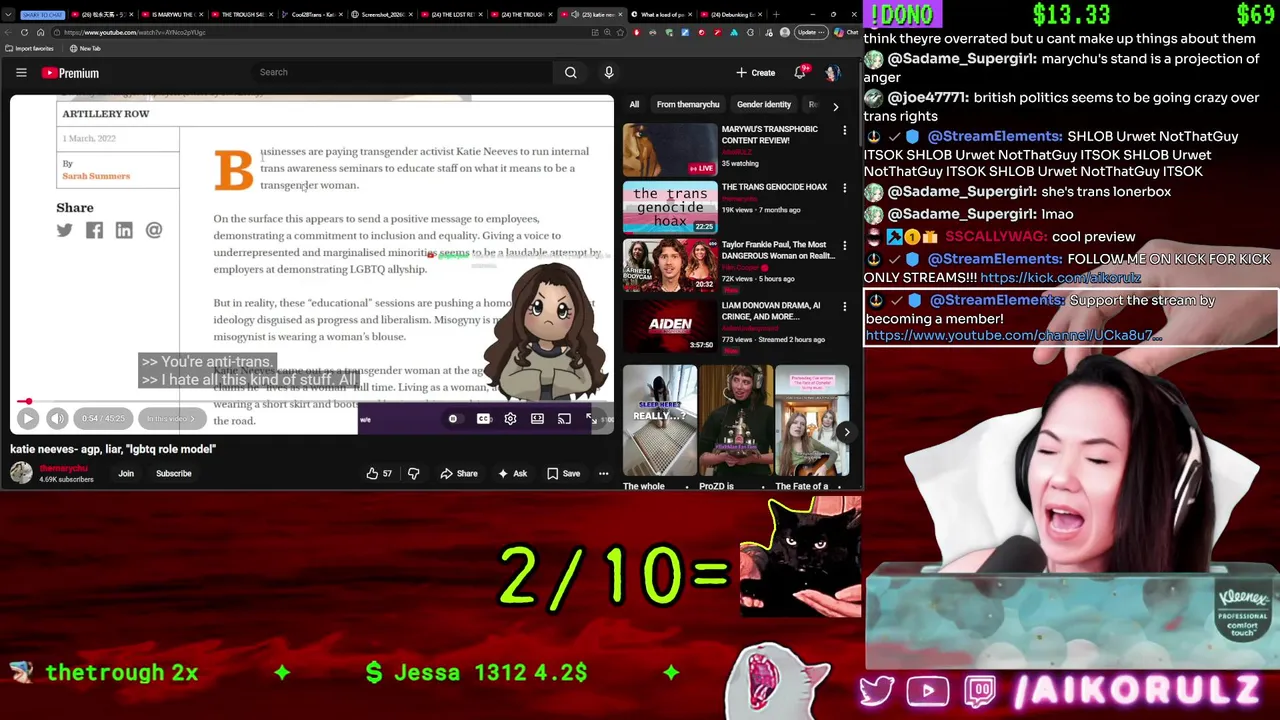1280x720 pixels.
Task: Open the account avatar menu
Action: 832,72
